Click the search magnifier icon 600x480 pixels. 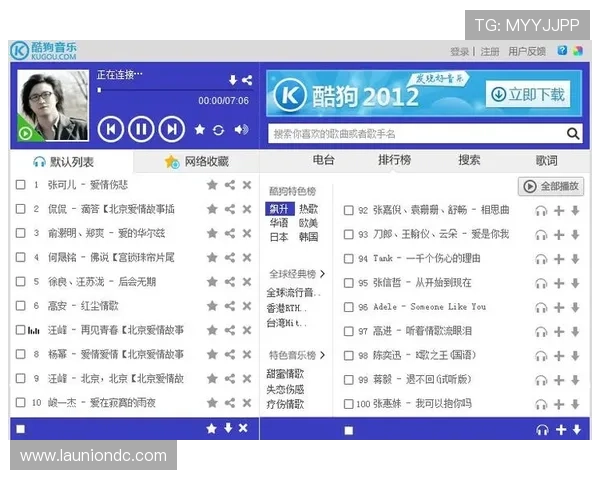572,134
